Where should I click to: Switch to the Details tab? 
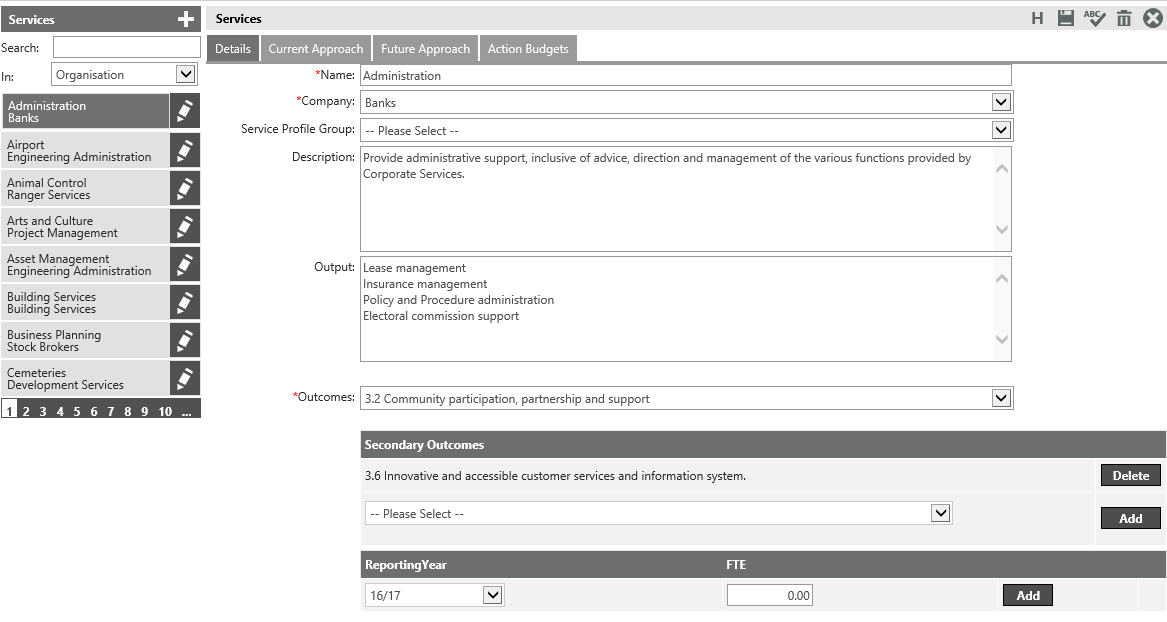pyautogui.click(x=233, y=48)
